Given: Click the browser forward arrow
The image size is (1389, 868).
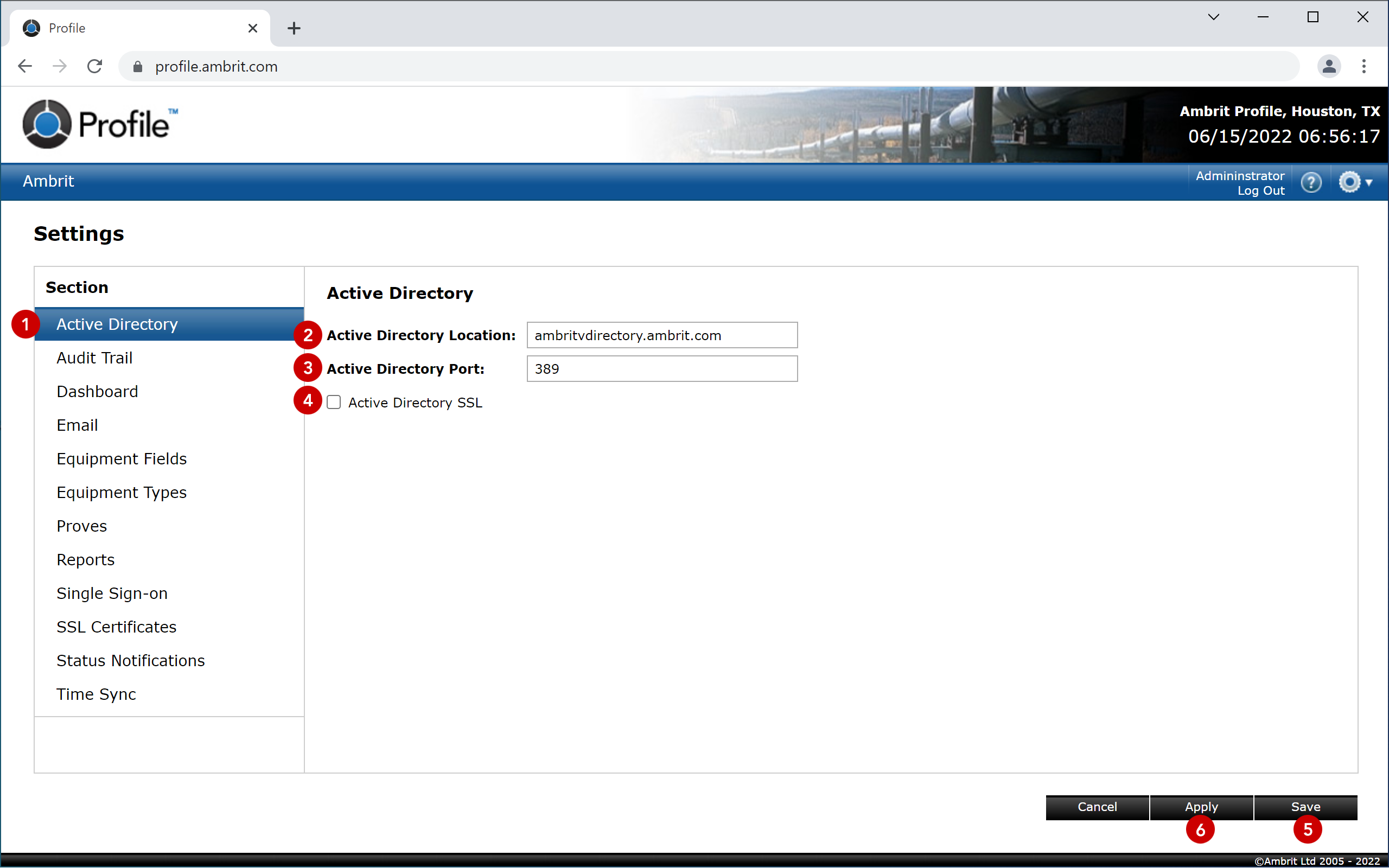Looking at the screenshot, I should (x=60, y=67).
